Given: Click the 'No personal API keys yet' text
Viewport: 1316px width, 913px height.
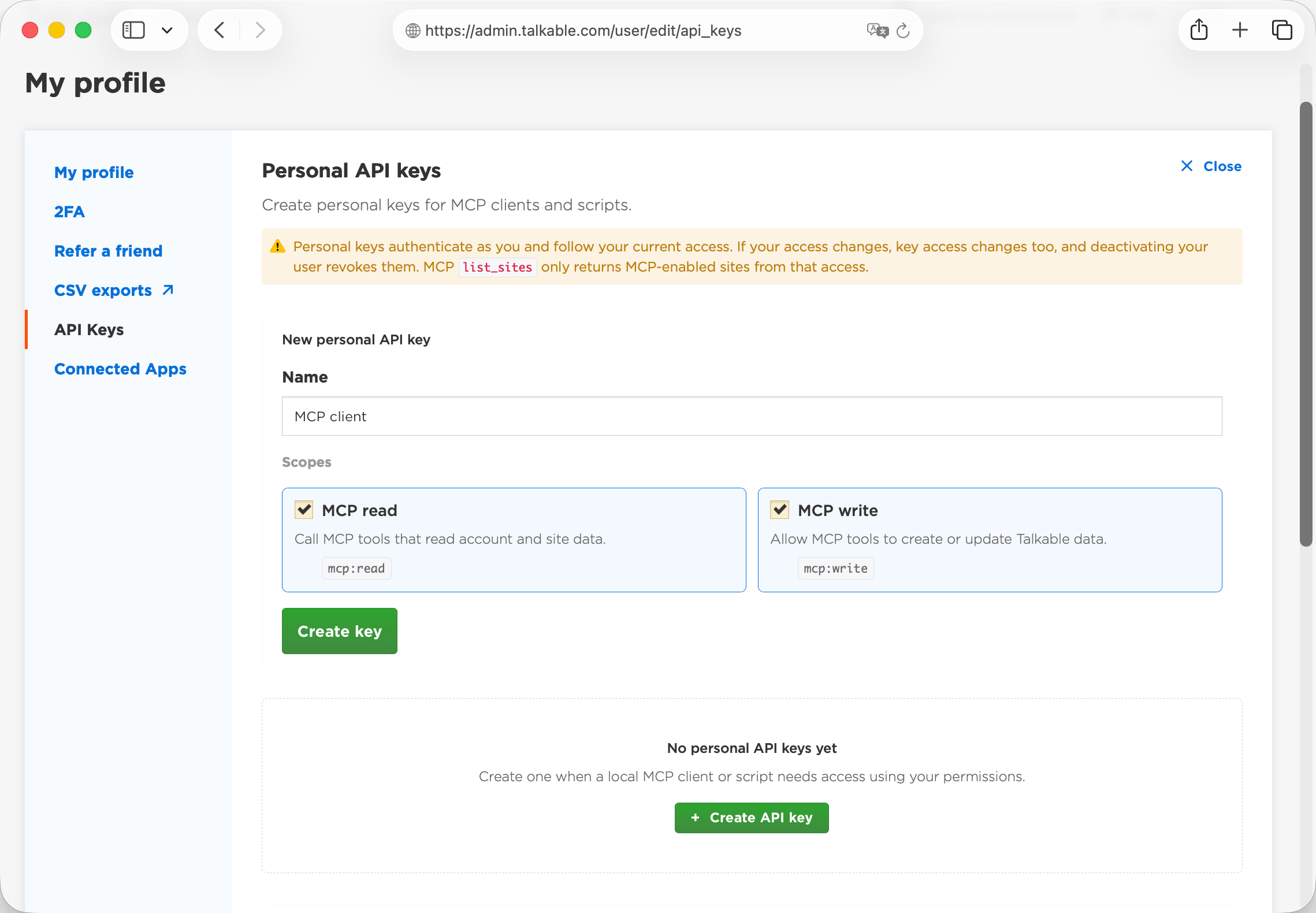Looking at the screenshot, I should pos(752,748).
